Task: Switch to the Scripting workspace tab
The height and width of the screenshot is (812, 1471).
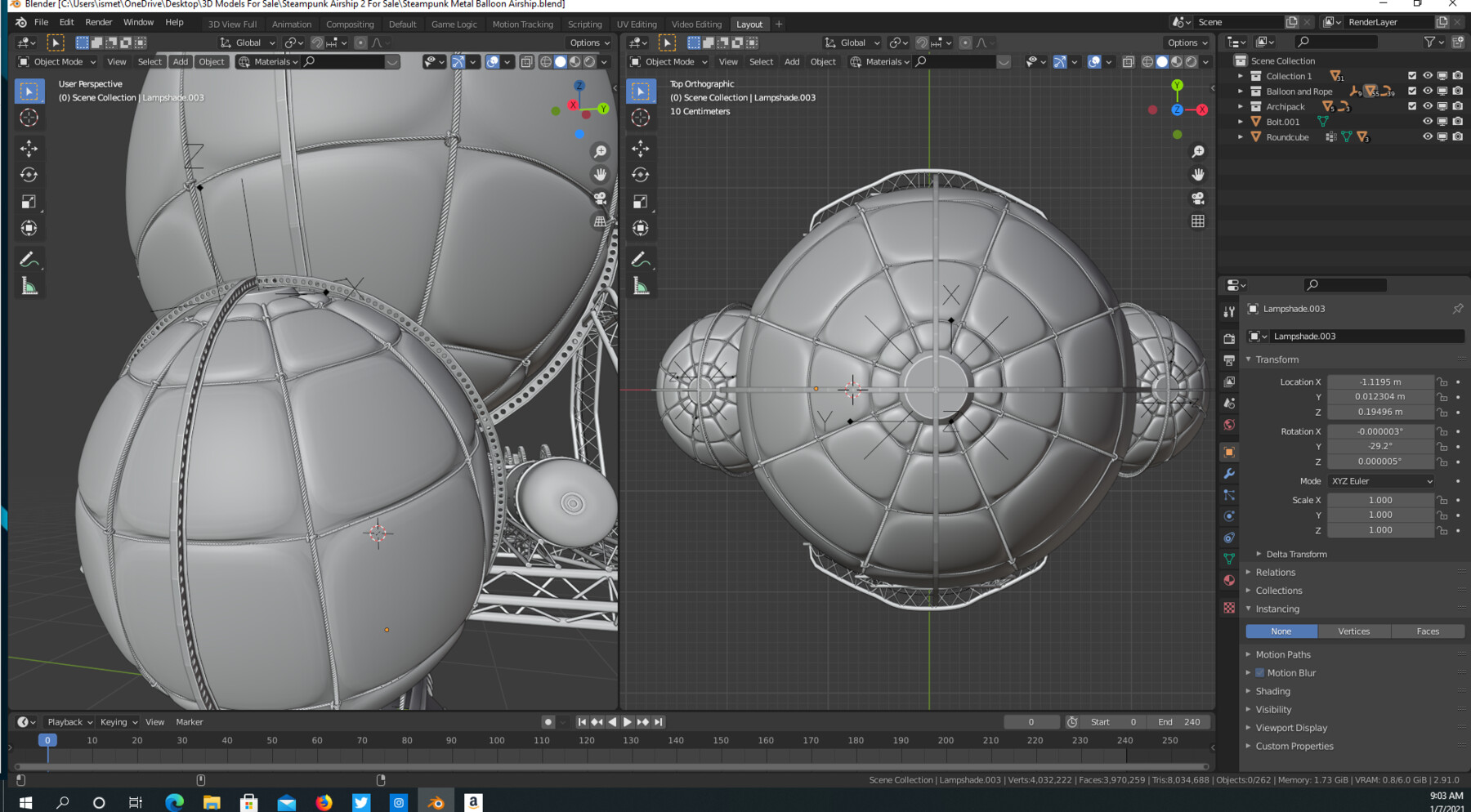Action: [x=585, y=24]
